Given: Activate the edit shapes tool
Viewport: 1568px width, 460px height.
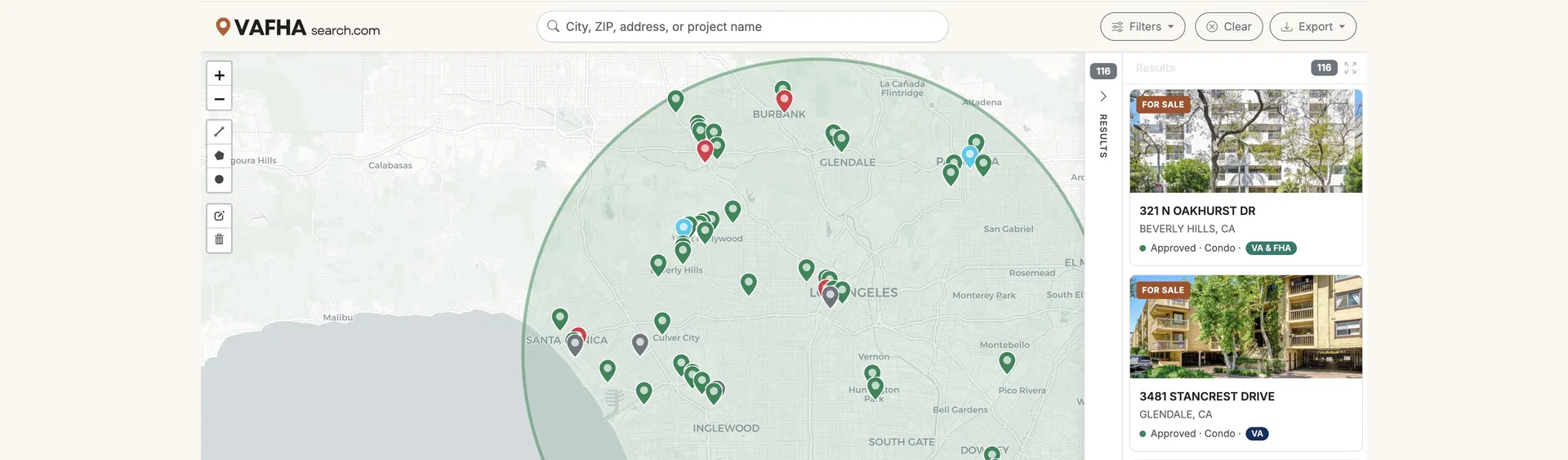Looking at the screenshot, I should (219, 216).
